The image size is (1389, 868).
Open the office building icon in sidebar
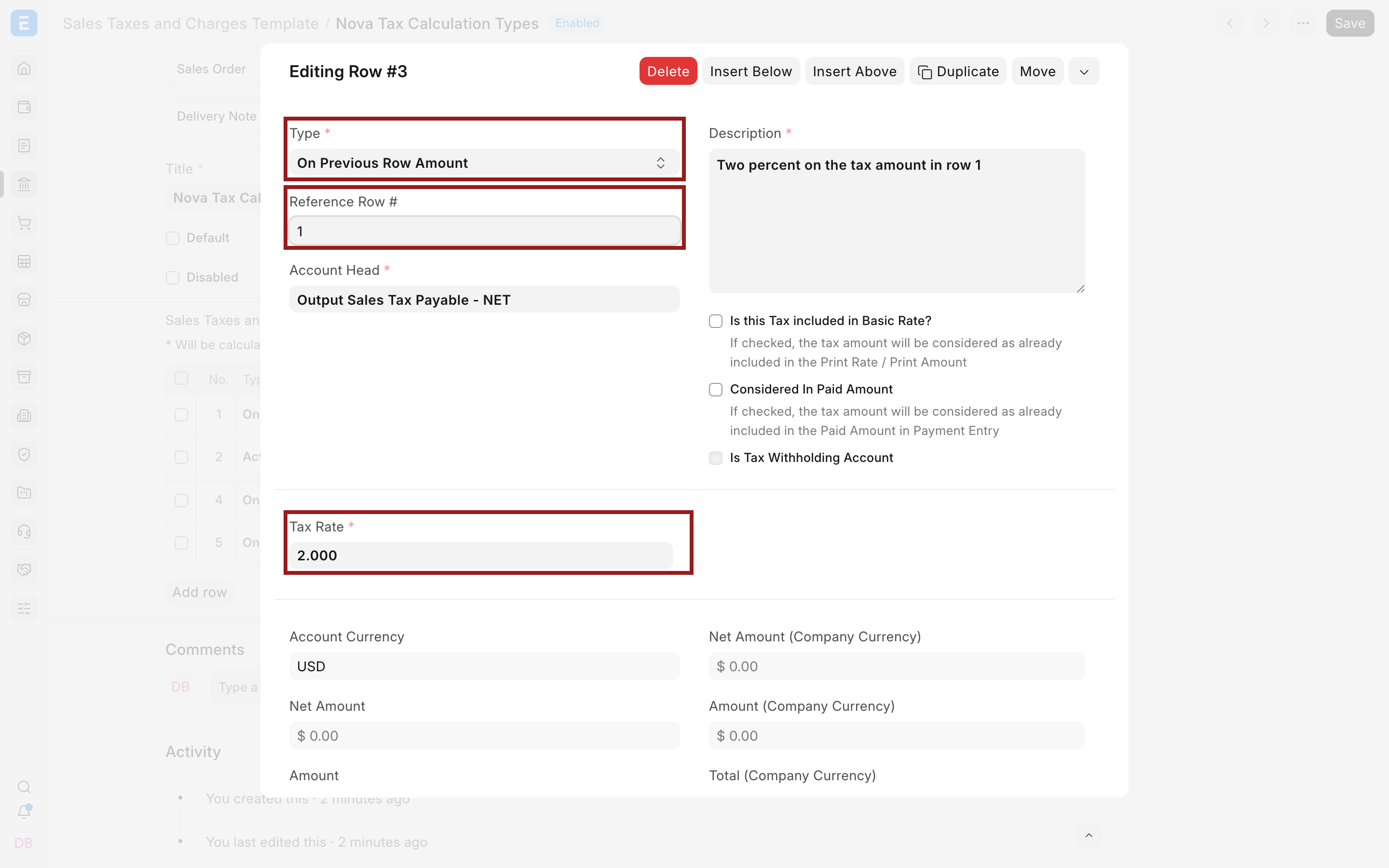pyautogui.click(x=24, y=416)
